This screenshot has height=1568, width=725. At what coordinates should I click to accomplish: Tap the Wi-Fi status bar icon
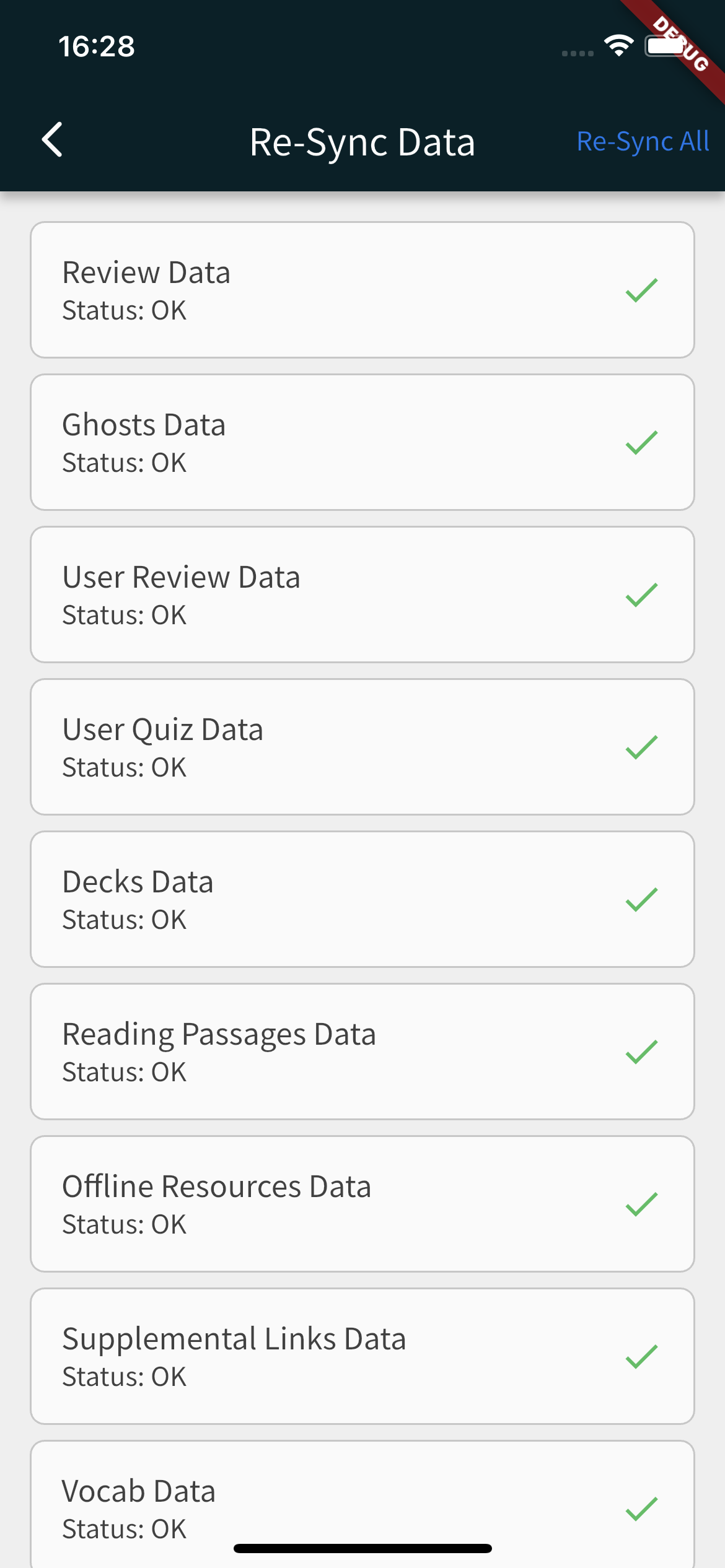coord(618,46)
